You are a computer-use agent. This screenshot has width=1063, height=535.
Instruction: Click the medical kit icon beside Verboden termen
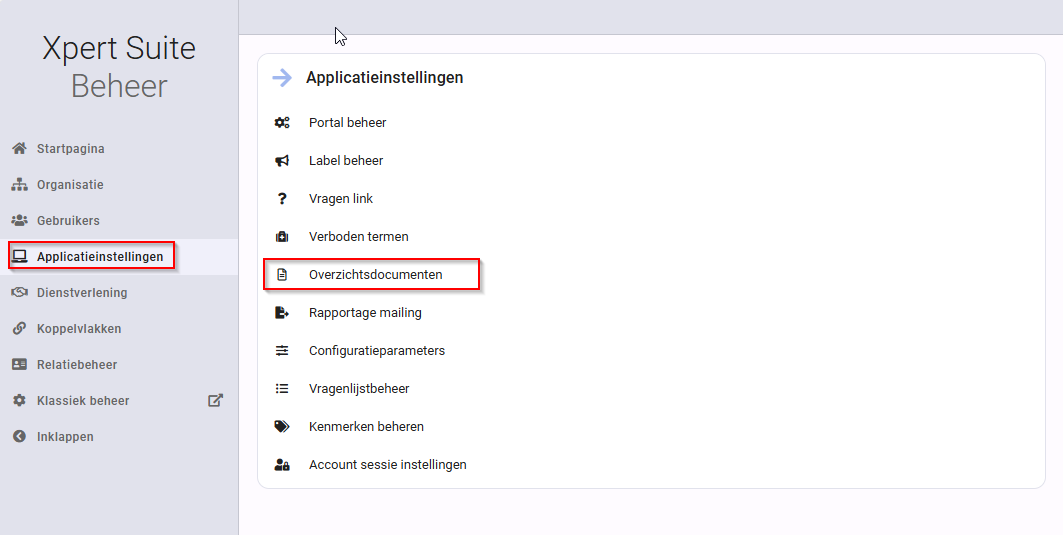(282, 237)
